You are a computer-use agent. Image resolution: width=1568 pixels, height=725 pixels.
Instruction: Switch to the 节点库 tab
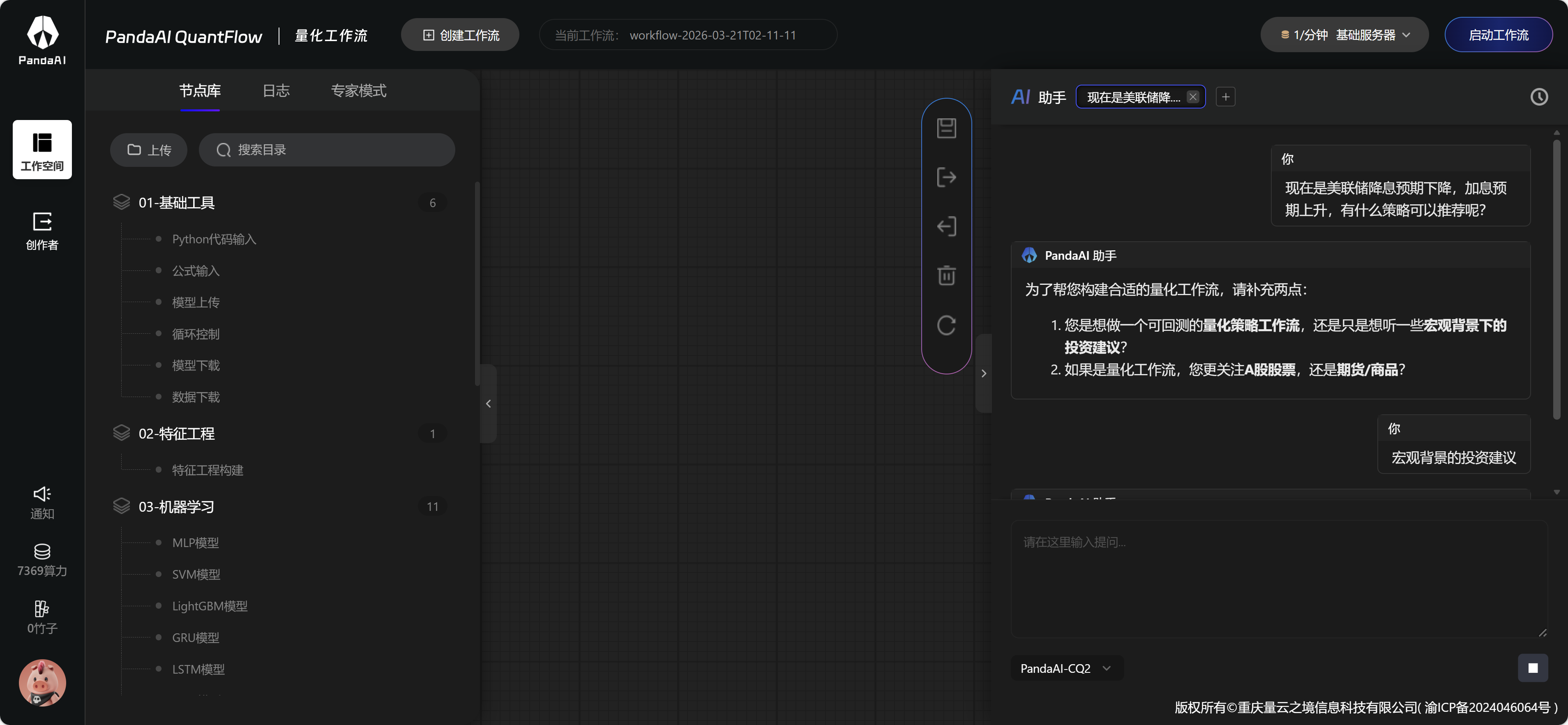(200, 91)
